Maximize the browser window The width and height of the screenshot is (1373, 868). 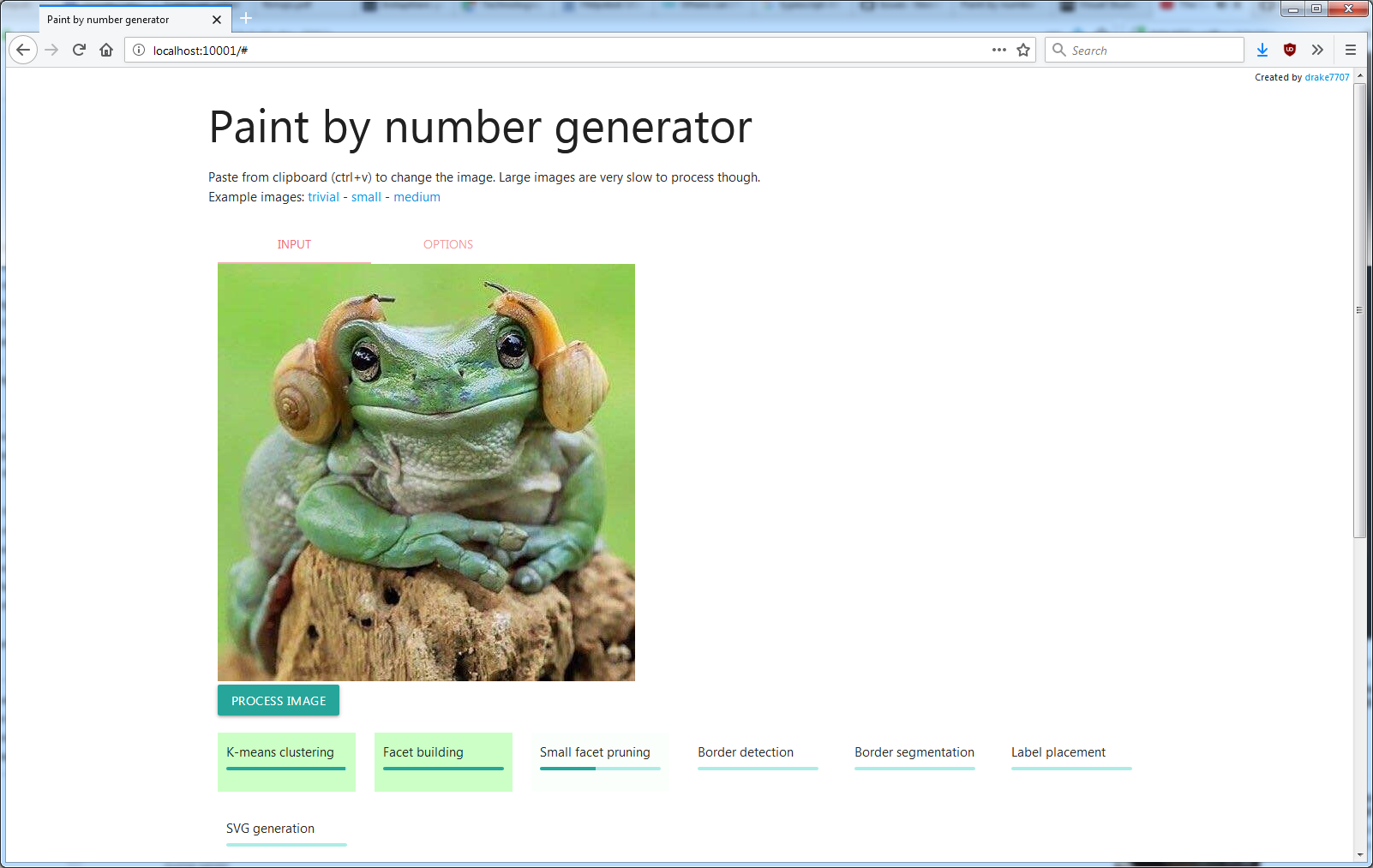[1316, 9]
